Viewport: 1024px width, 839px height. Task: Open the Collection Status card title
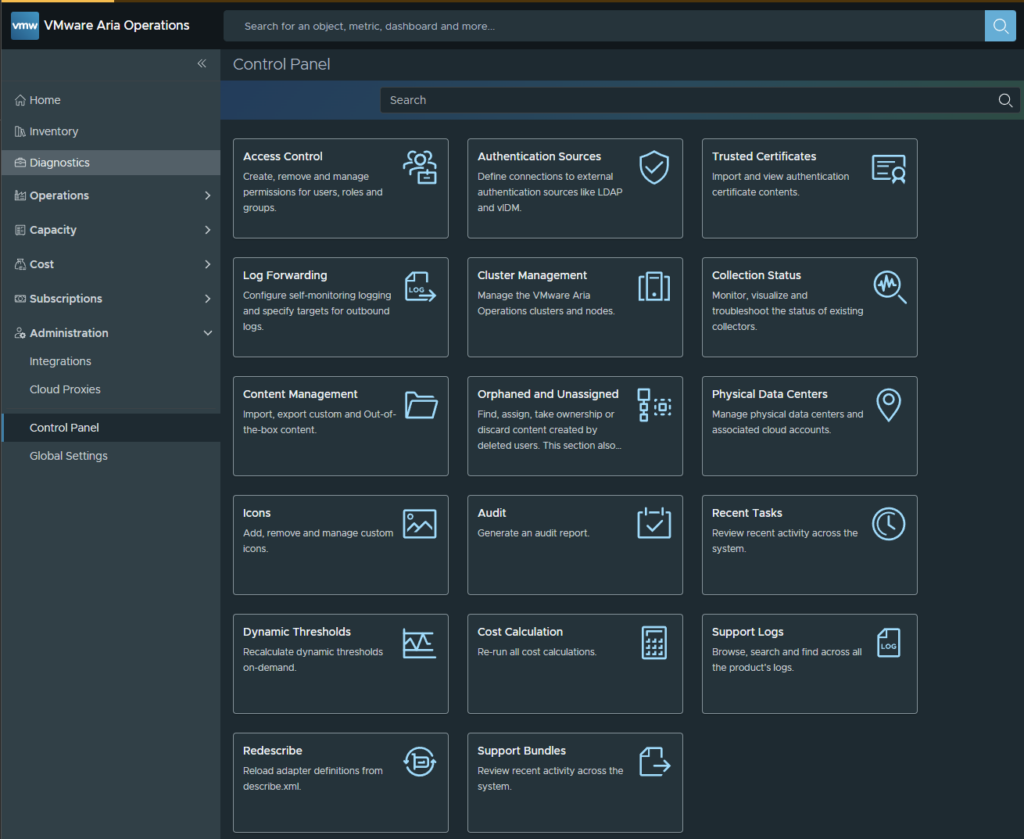click(x=756, y=275)
